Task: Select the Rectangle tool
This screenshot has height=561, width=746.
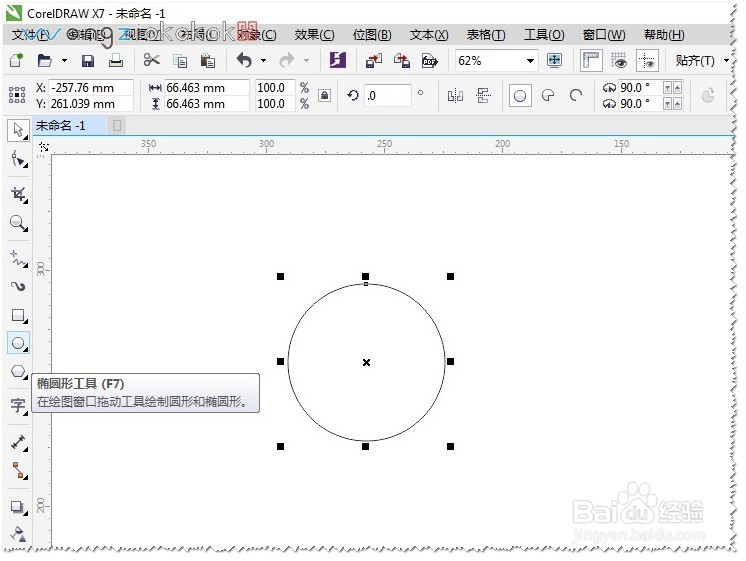Action: tap(19, 315)
